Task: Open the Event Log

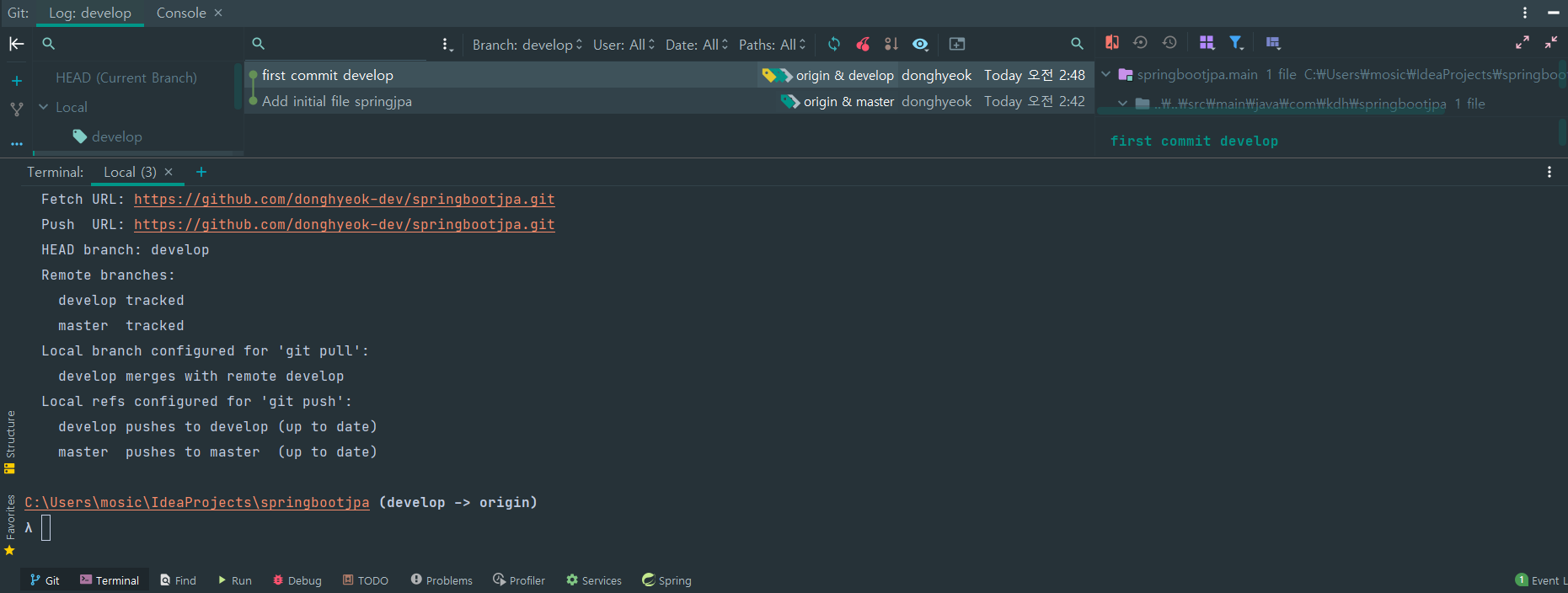Action: point(1541,580)
